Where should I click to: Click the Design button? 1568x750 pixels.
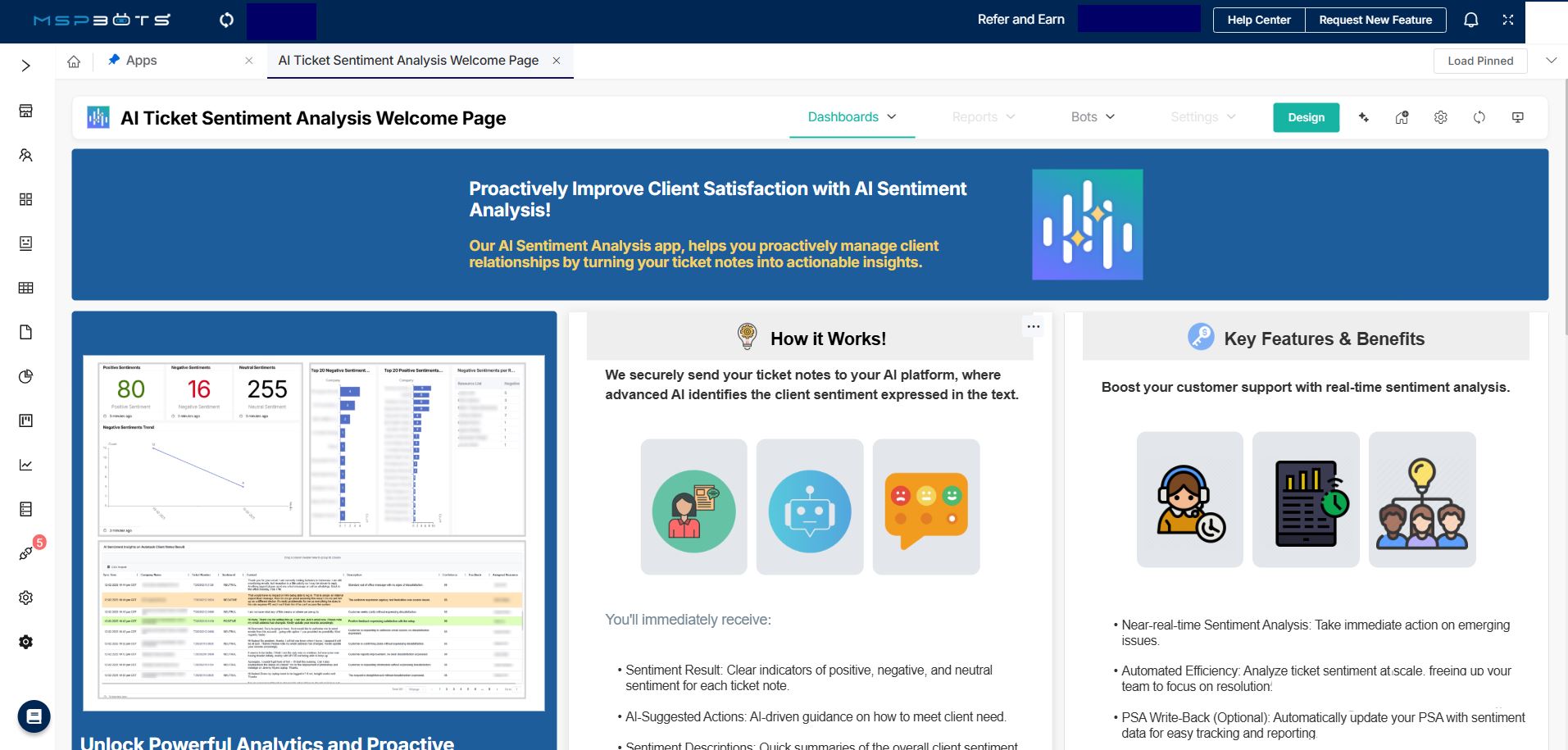click(x=1305, y=117)
